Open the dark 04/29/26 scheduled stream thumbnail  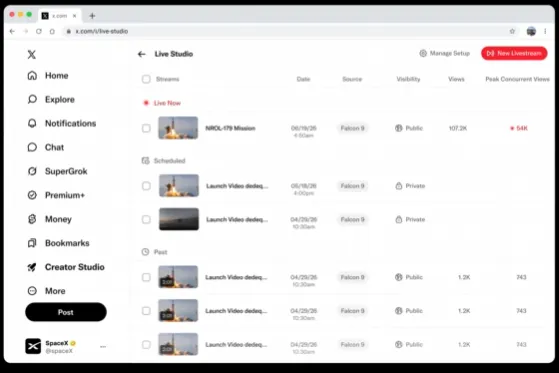click(x=179, y=219)
